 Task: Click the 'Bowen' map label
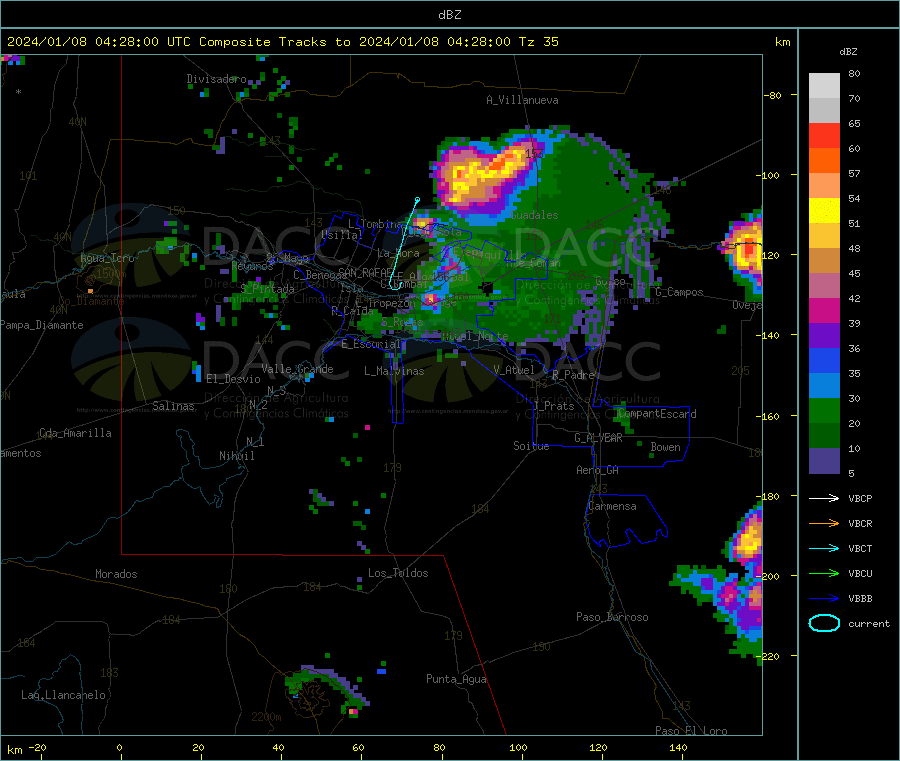665,447
